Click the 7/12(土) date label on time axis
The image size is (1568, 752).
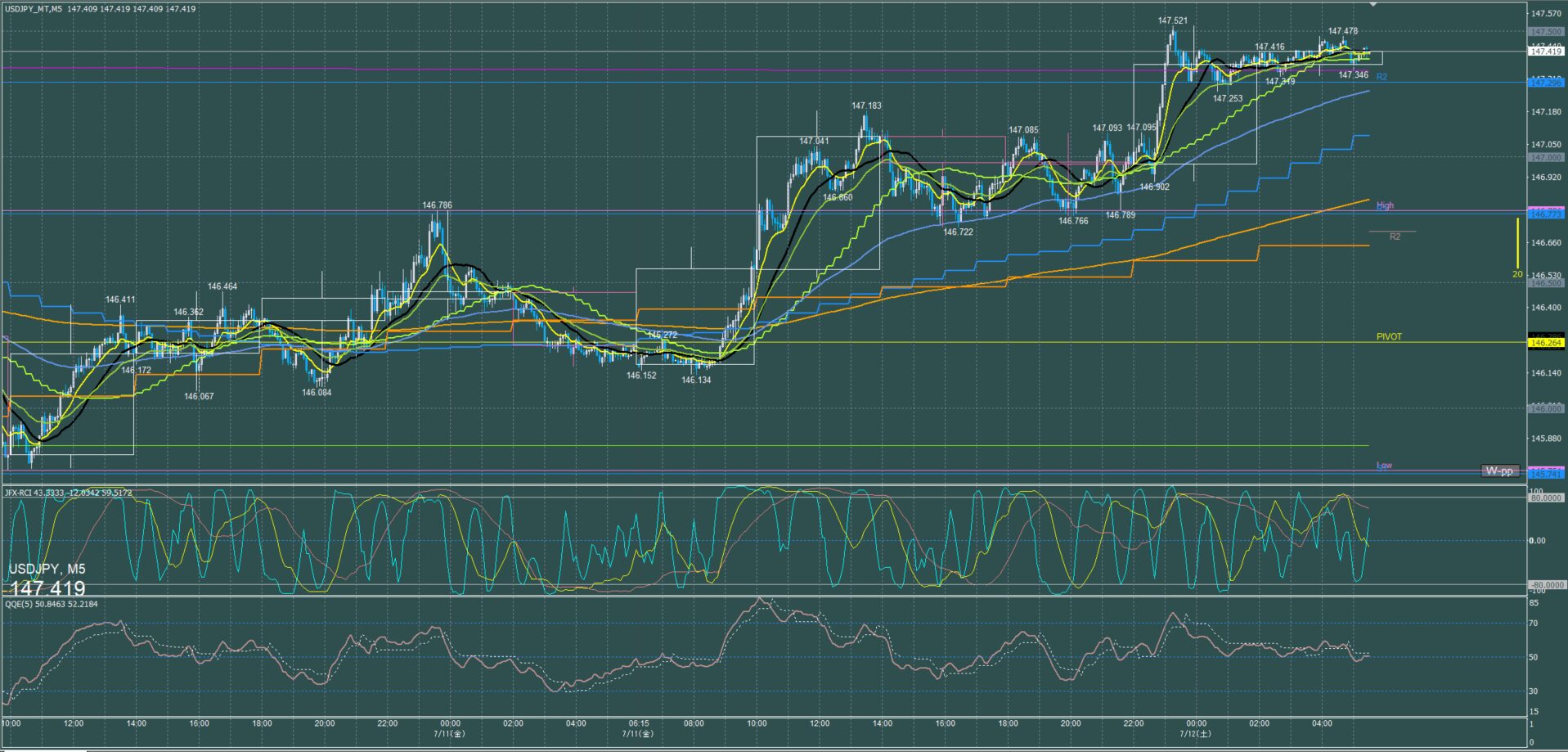(1195, 733)
